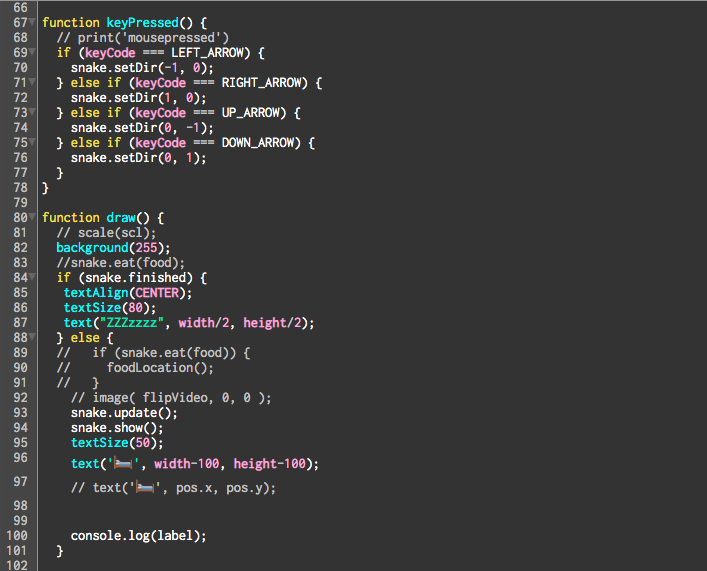Click the console.log(label) statement
Screen dimensions: 707x571
tap(138, 536)
